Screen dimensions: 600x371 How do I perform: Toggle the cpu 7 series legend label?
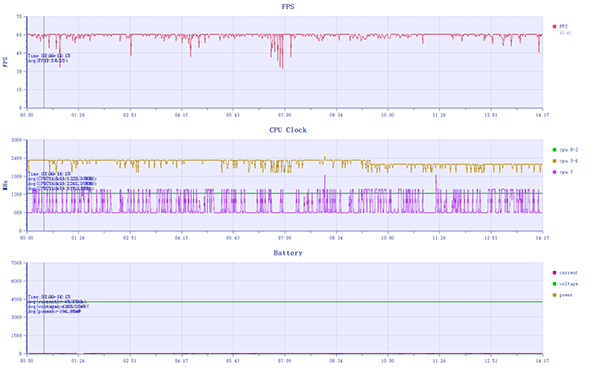[566, 172]
